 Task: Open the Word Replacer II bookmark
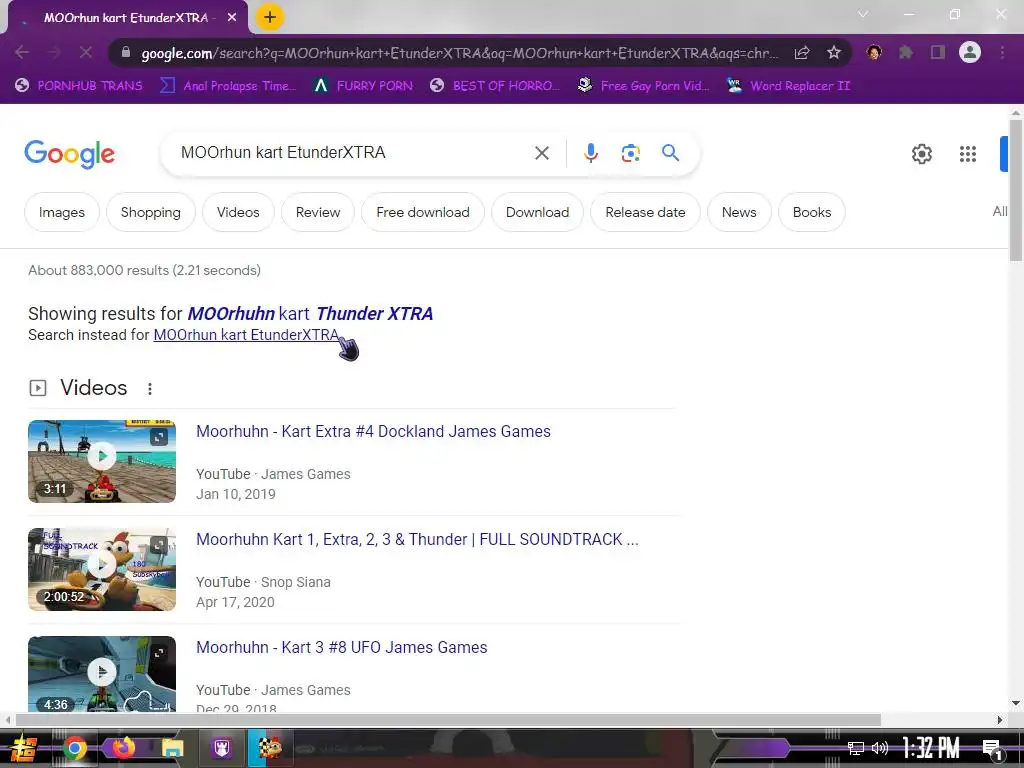pyautogui.click(x=788, y=86)
